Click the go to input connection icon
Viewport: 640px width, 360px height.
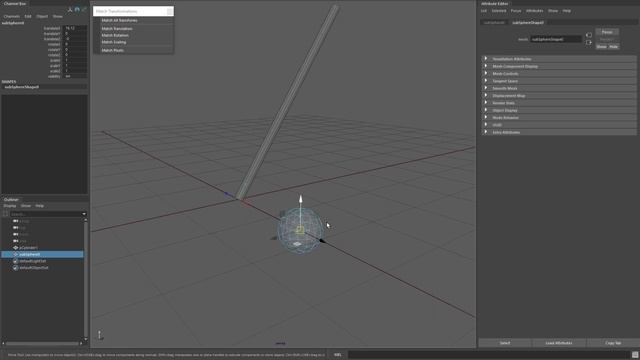click(x=589, y=35)
